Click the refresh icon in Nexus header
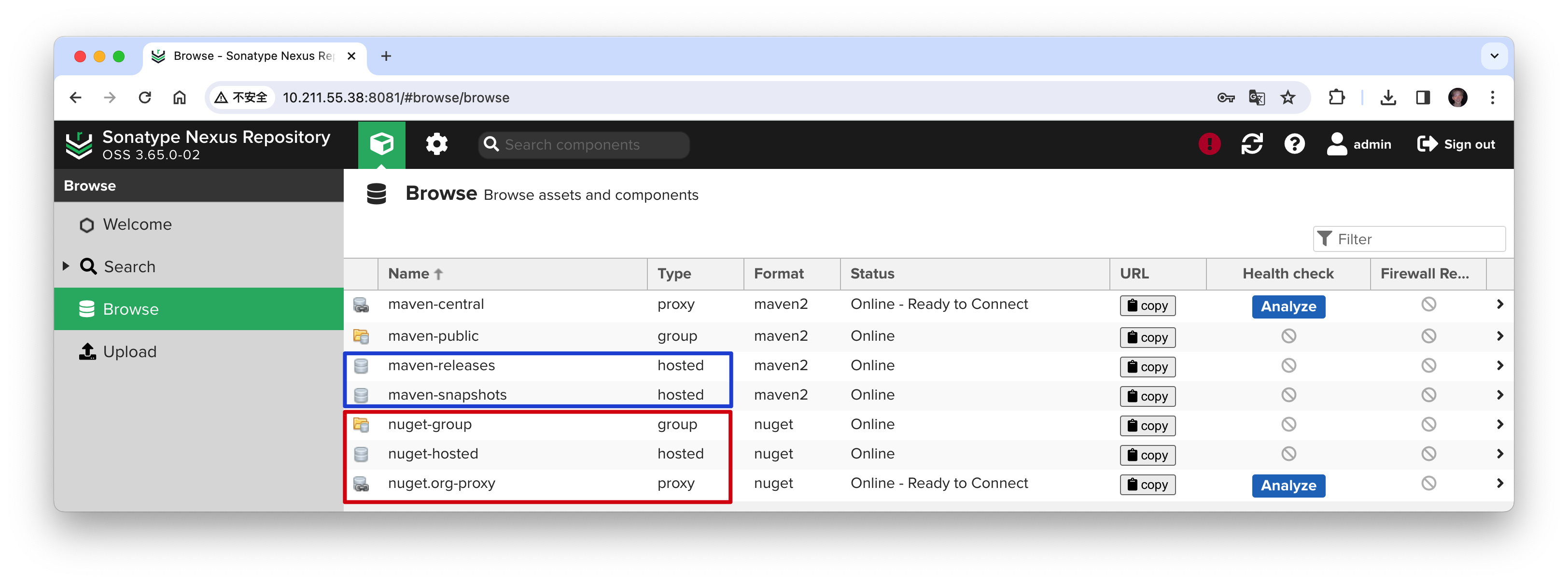 coord(1251,144)
